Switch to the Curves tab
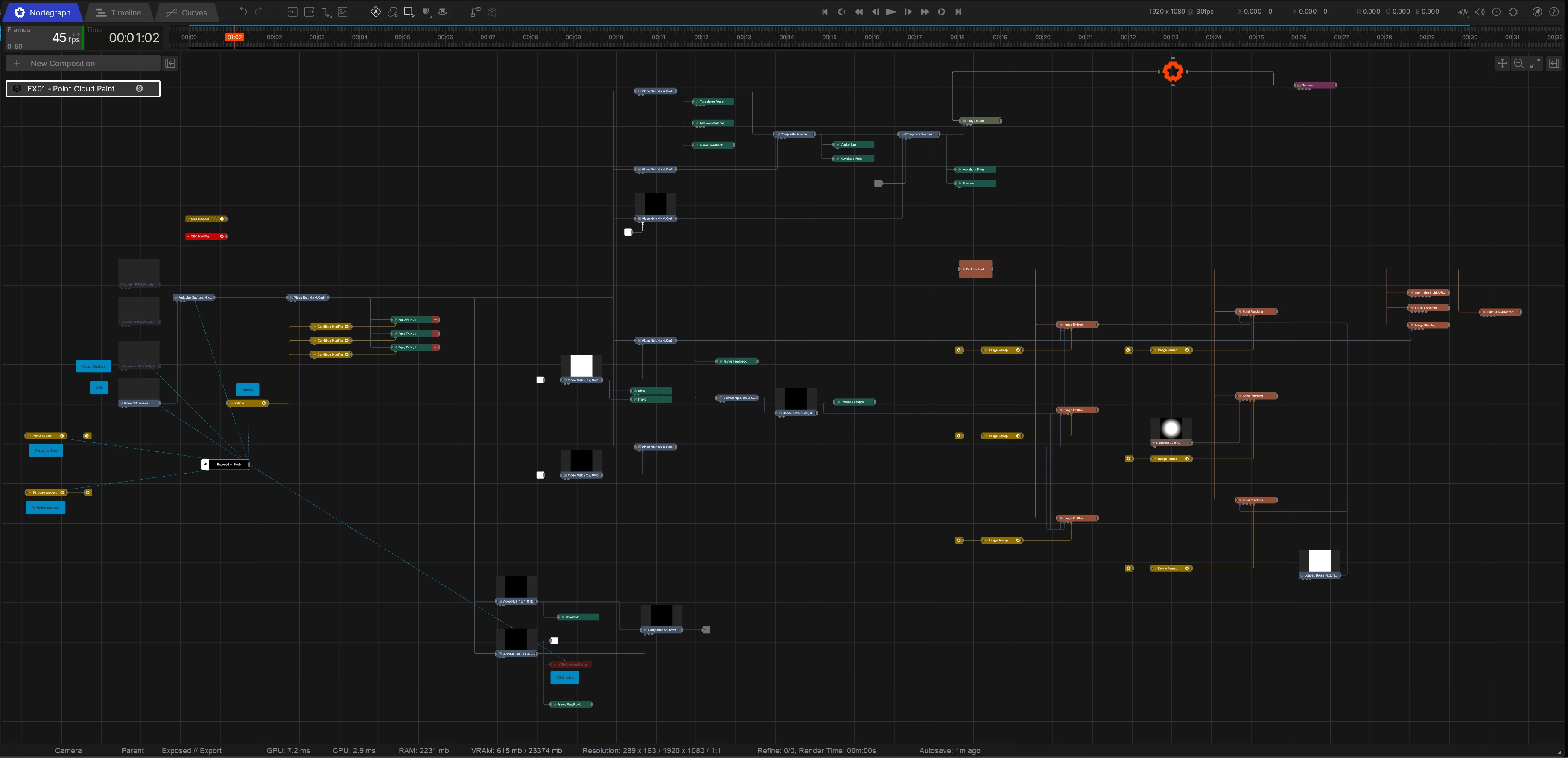1568x758 pixels. click(186, 12)
